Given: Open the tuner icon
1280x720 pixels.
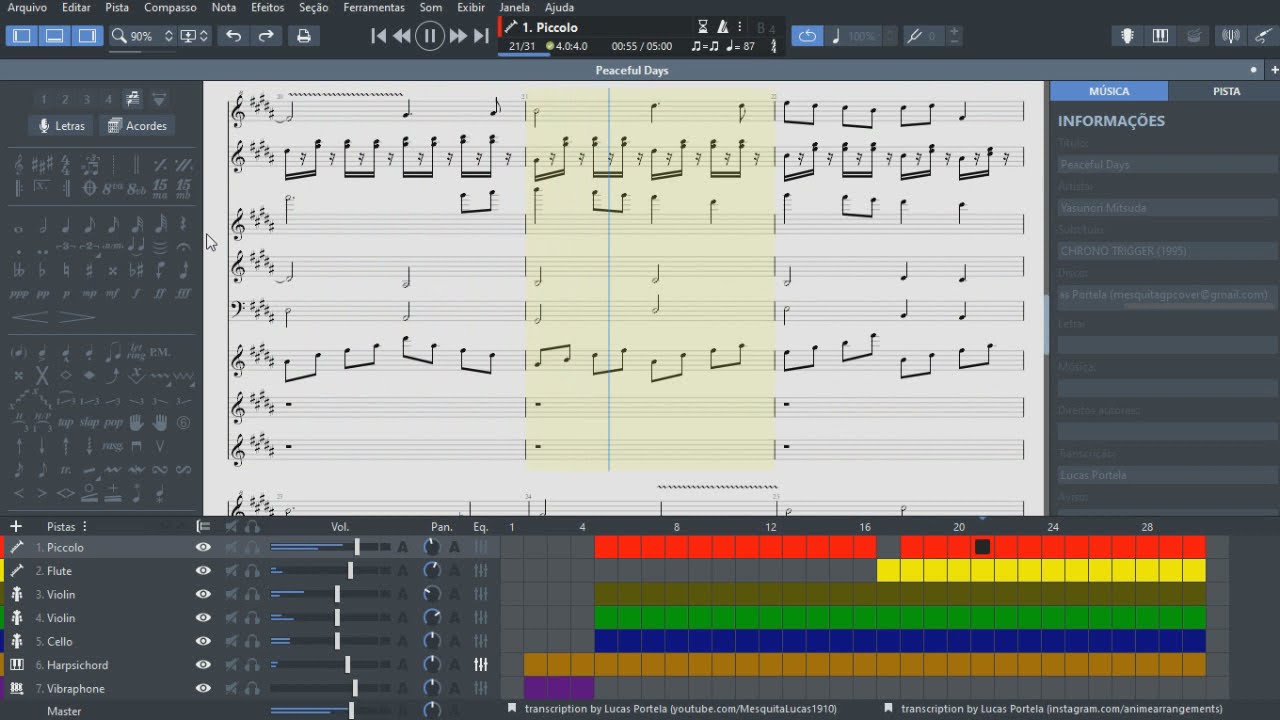Looking at the screenshot, I should point(1231,36).
